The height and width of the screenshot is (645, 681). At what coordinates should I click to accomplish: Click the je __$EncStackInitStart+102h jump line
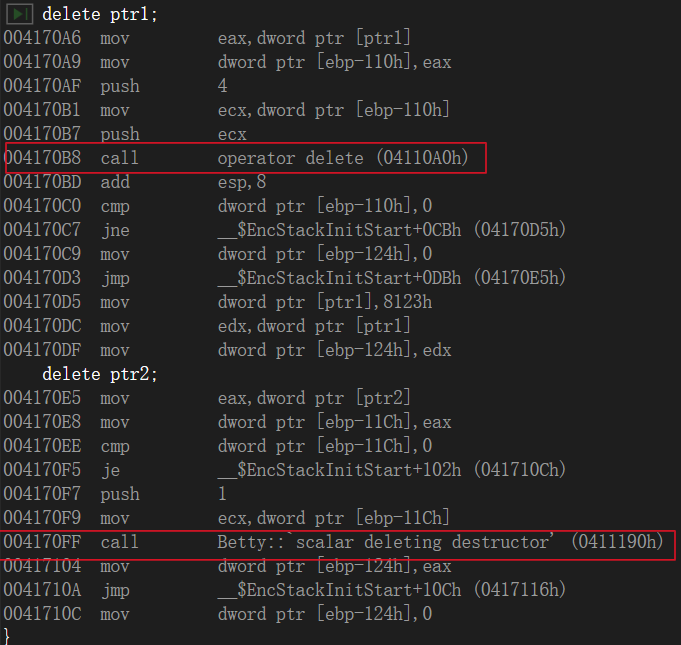coord(284,470)
